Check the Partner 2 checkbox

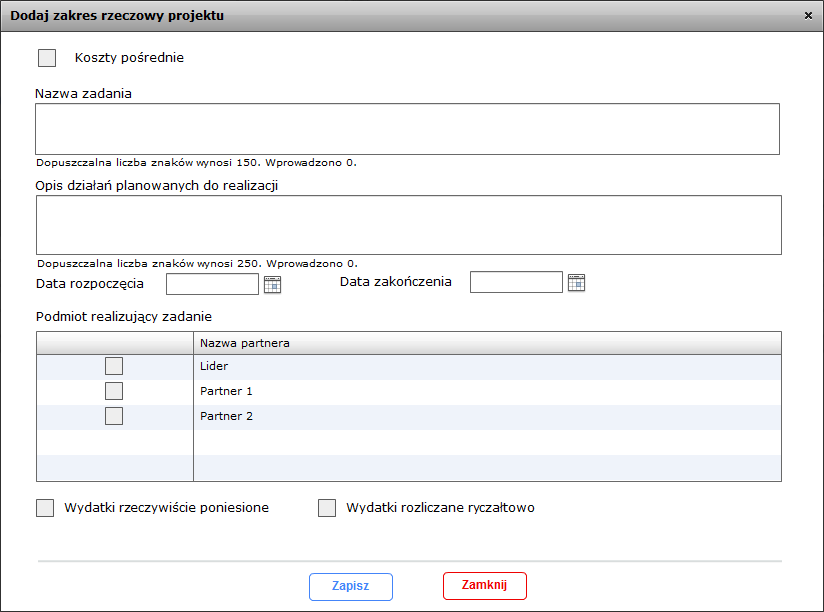pyautogui.click(x=114, y=416)
